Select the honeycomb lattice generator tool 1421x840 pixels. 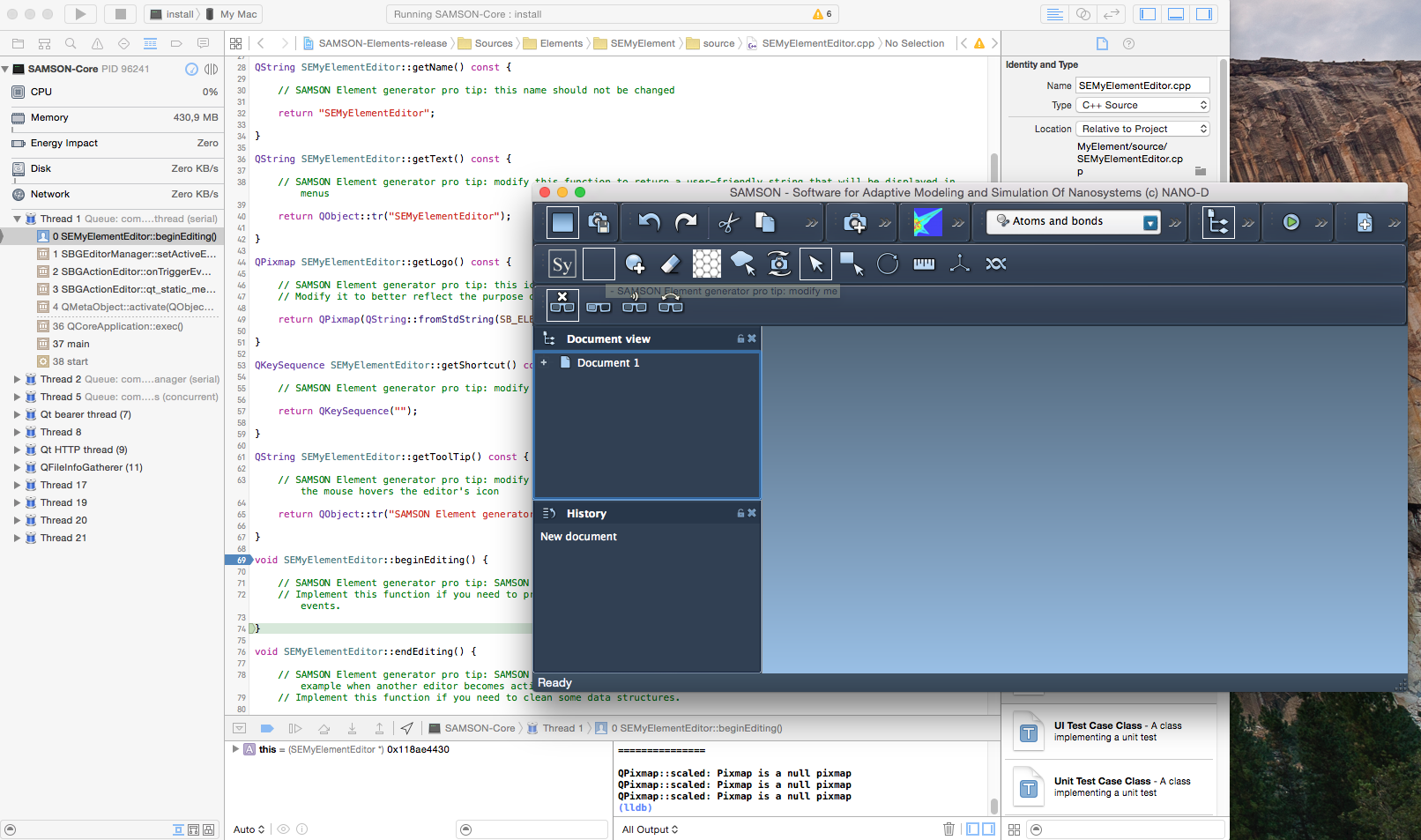coord(707,264)
